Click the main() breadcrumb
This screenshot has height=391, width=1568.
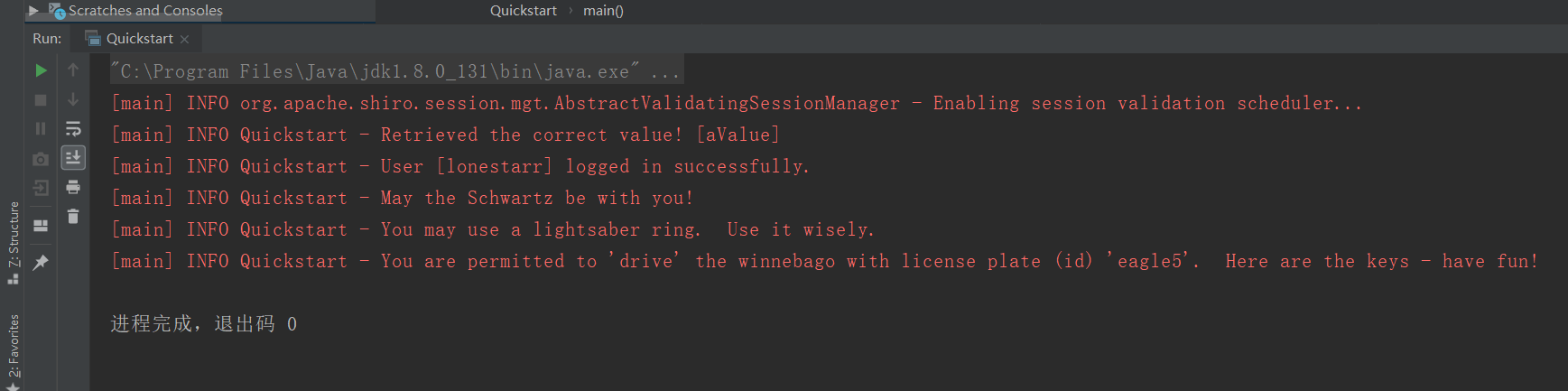click(603, 11)
